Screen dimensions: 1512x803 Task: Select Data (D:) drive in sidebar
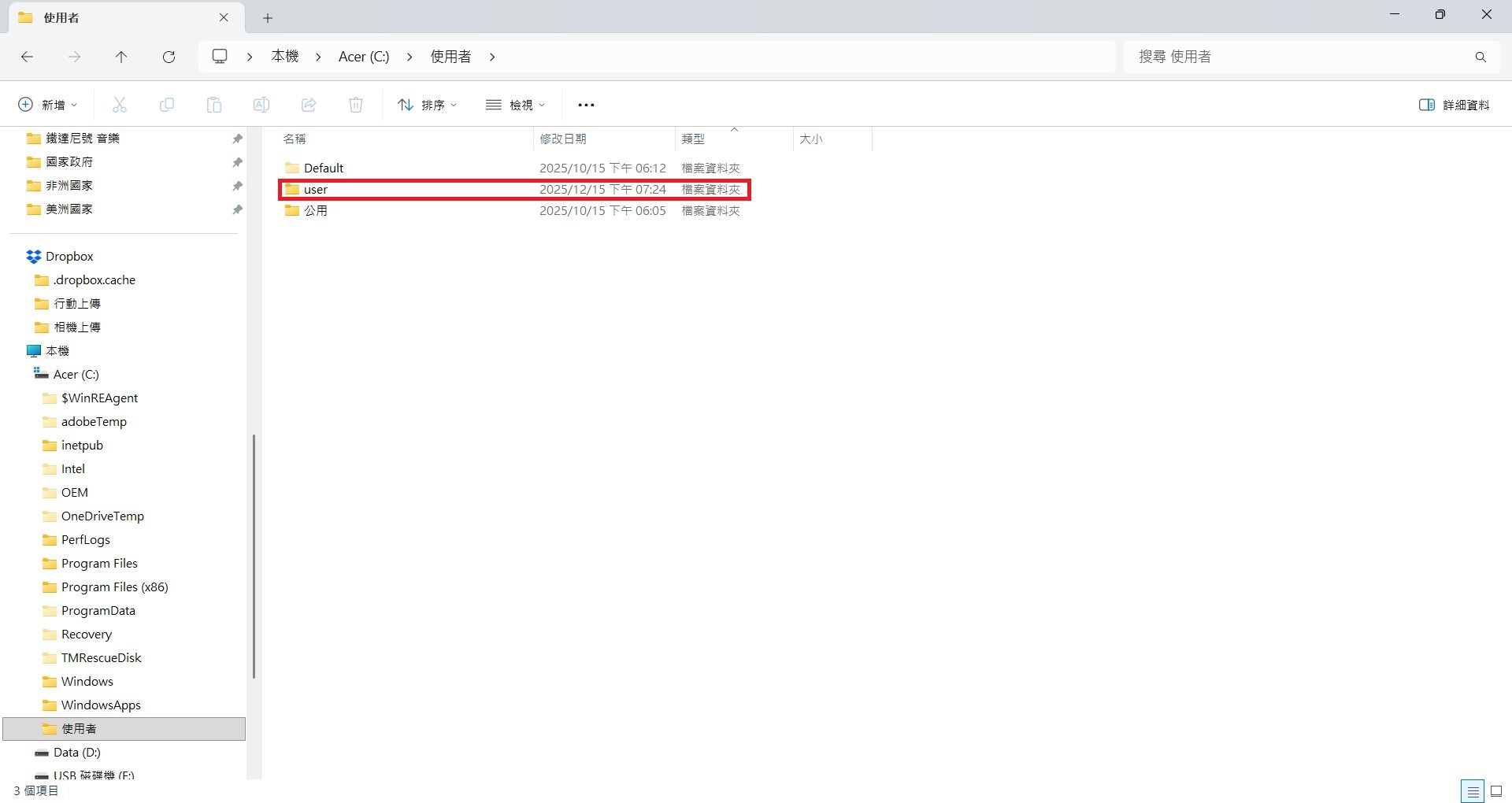[x=76, y=752]
